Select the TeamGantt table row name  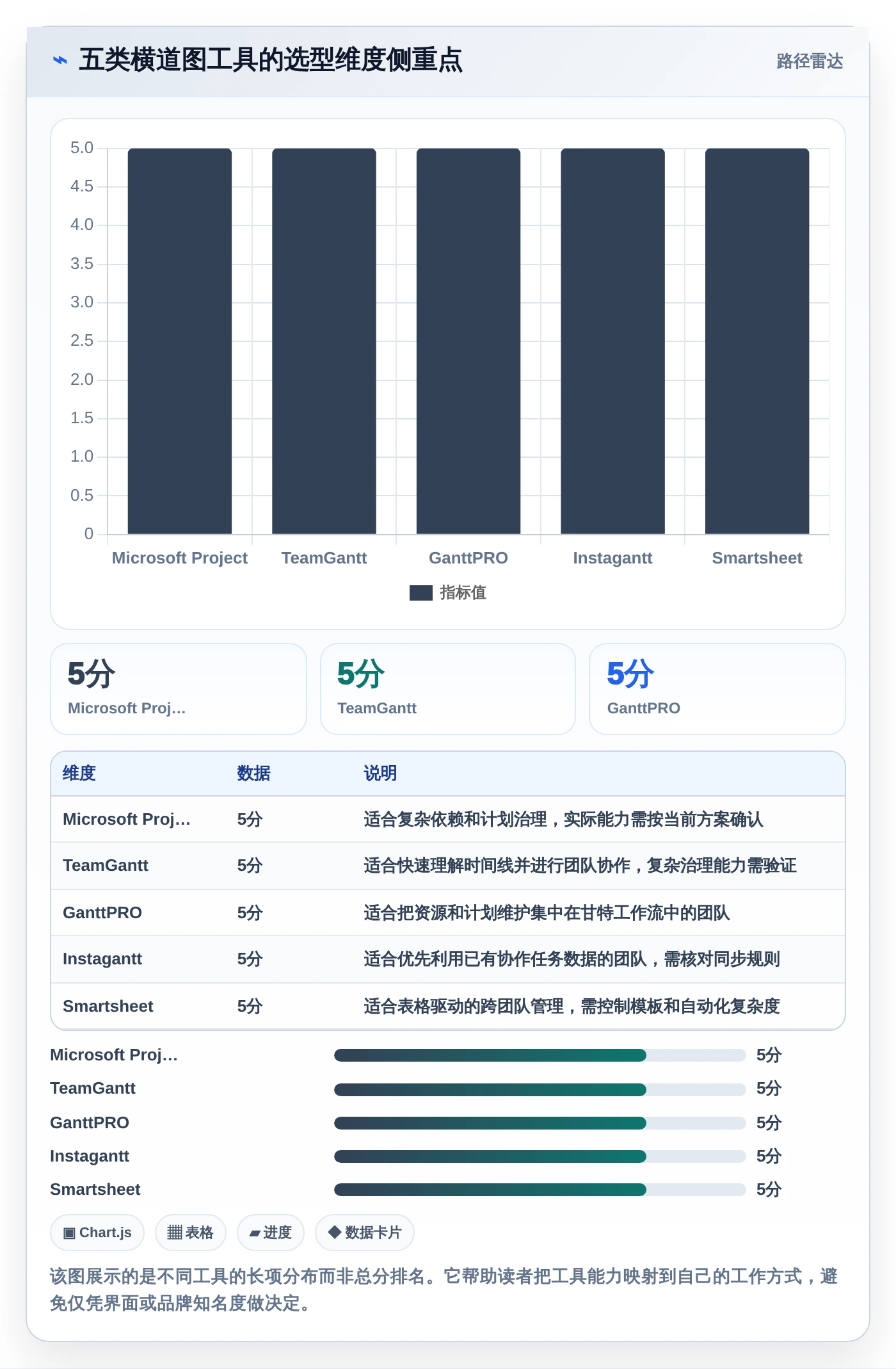click(106, 865)
